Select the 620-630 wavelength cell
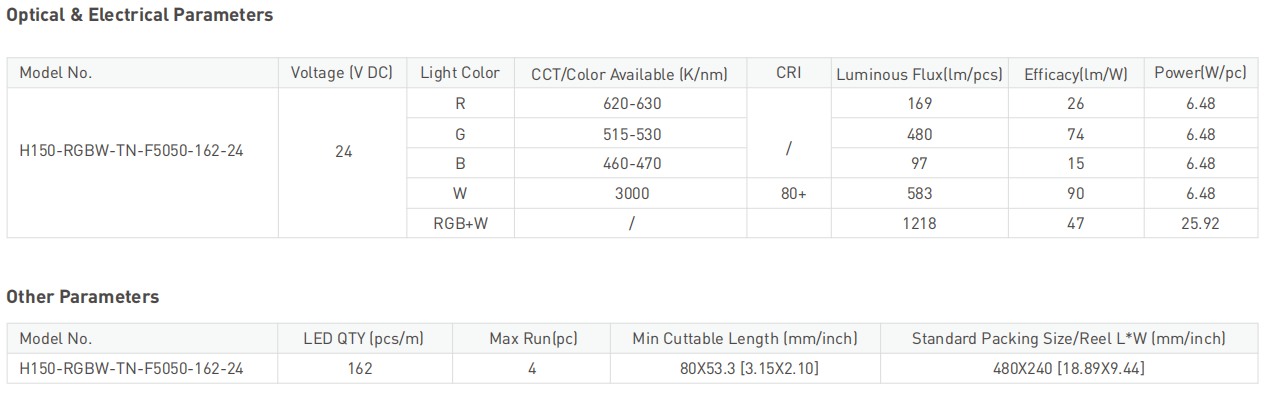This screenshot has width=1267, height=403. 632,103
